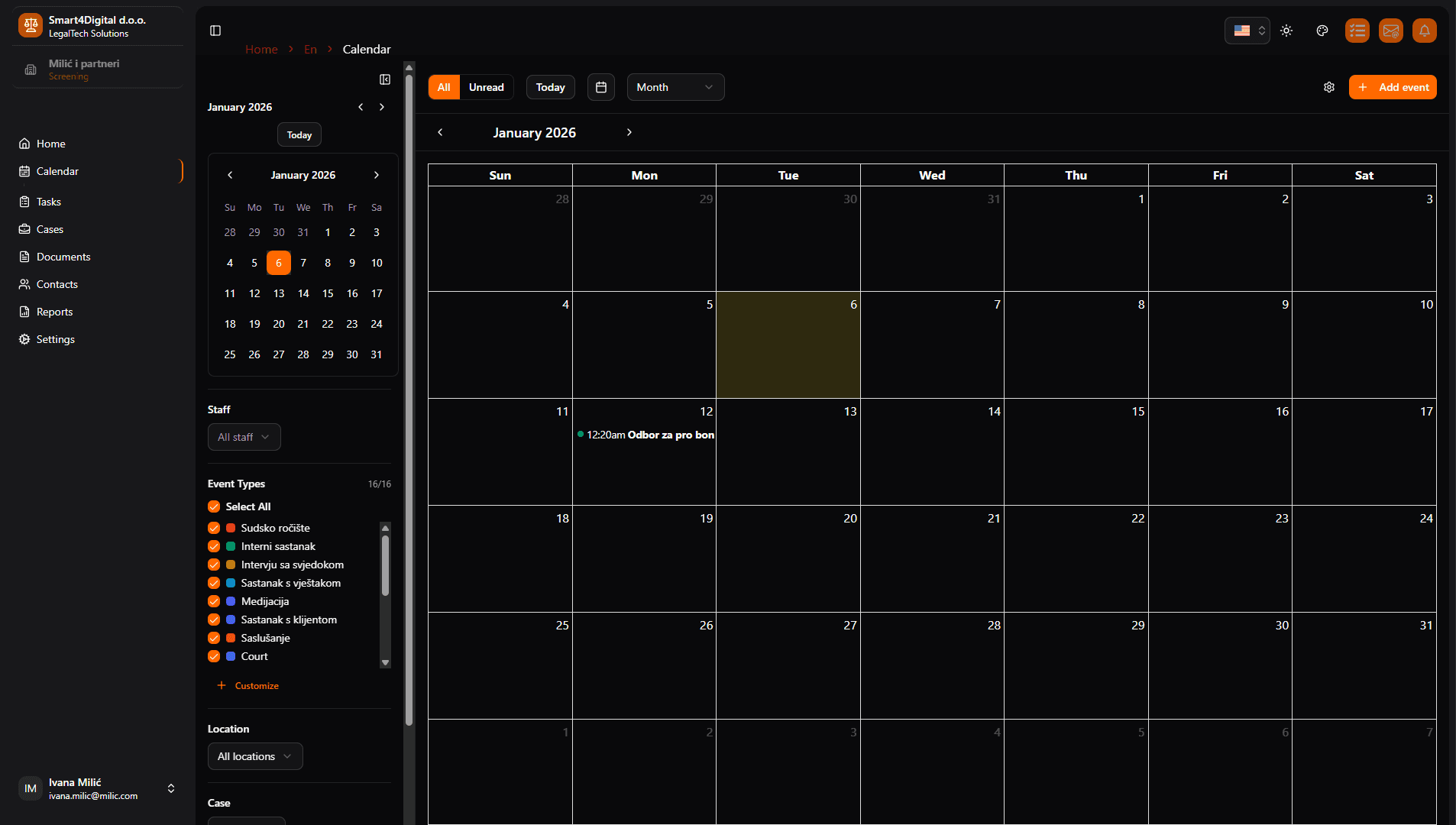Uncheck Select All for event types
Screen dimensions: 1456x825
213,506
